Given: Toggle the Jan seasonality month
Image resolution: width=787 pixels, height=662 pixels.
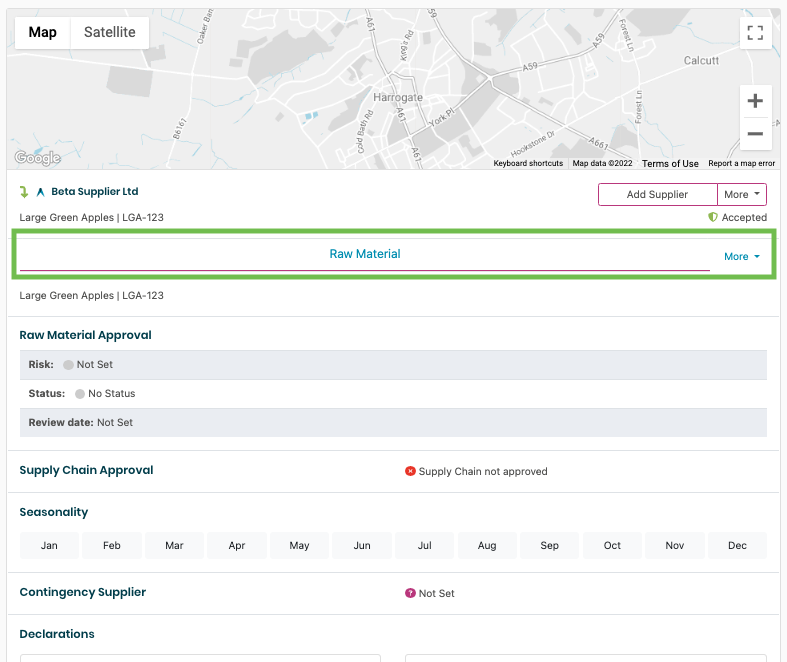Looking at the screenshot, I should (49, 545).
